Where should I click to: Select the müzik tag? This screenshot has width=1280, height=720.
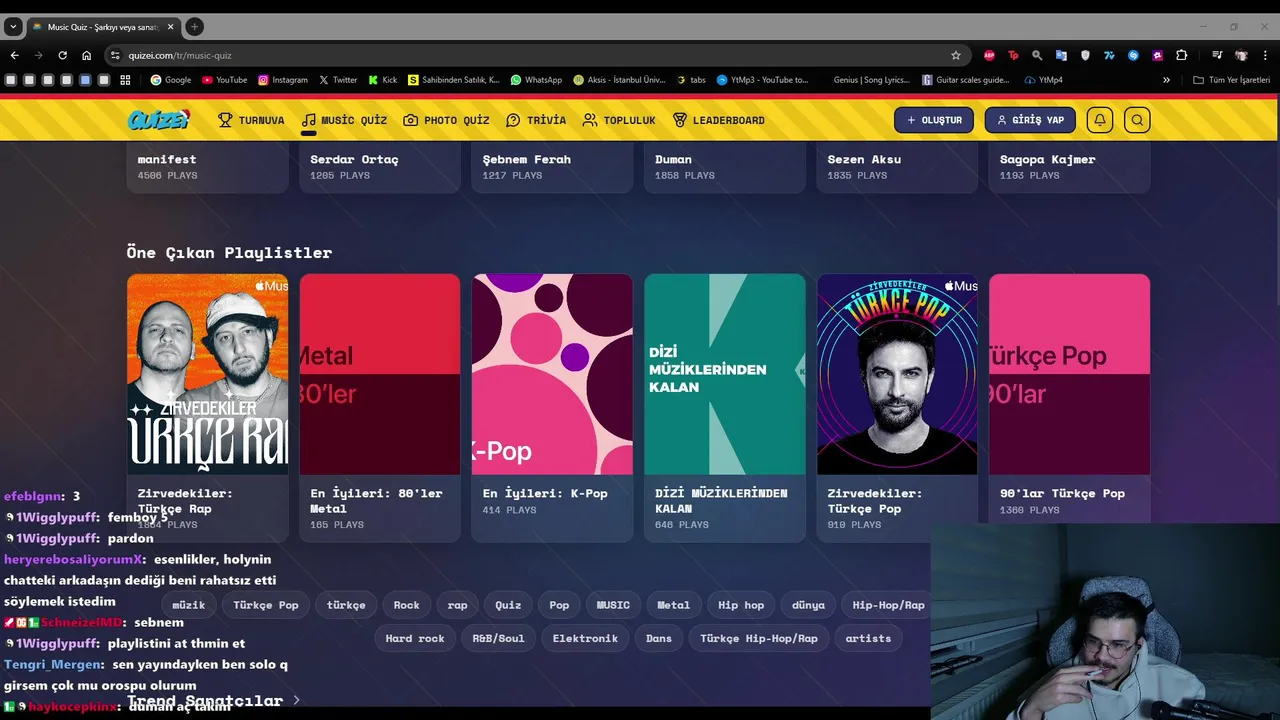pyautogui.click(x=188, y=605)
